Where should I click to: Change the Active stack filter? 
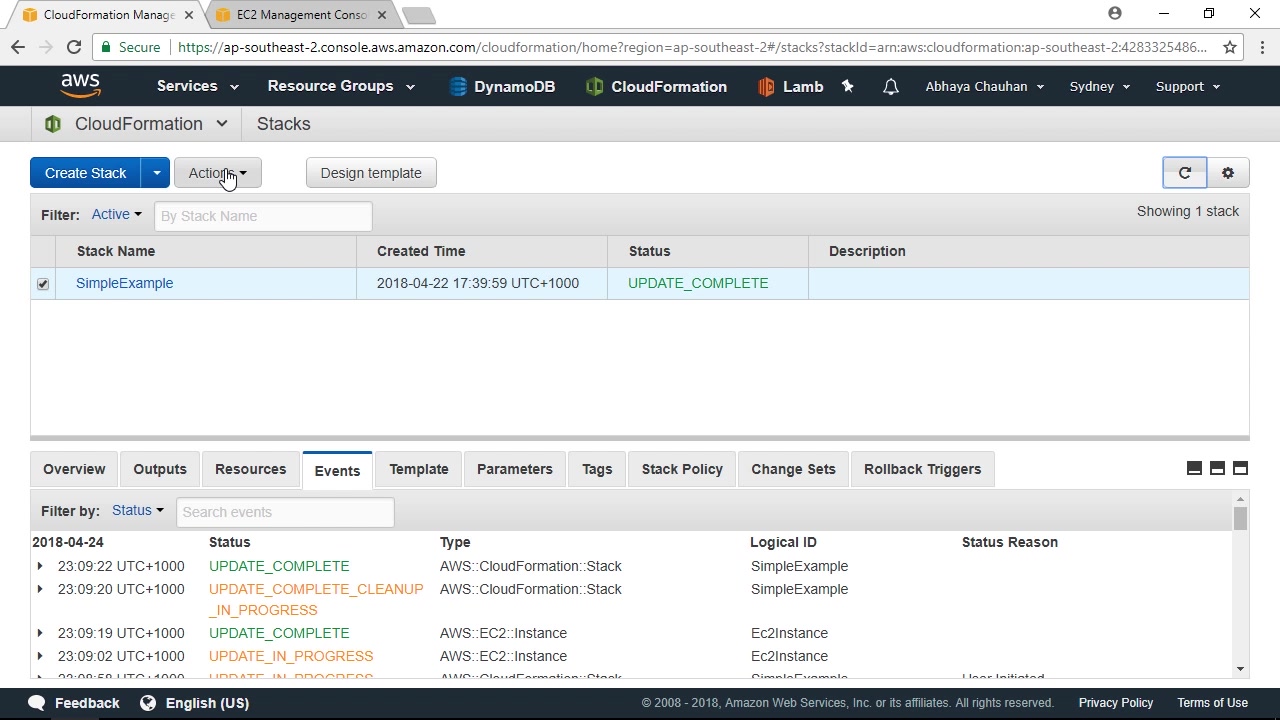(117, 214)
